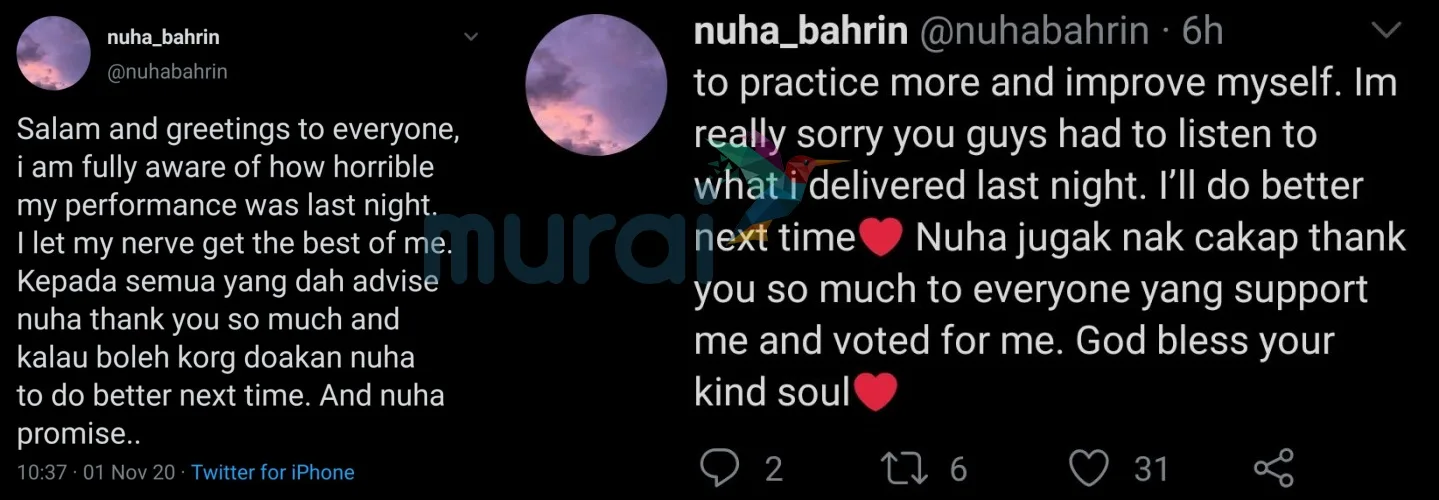Viewport: 1439px width, 500px height.
Task: Open the Twitter for iPhone link
Action: pos(273,472)
